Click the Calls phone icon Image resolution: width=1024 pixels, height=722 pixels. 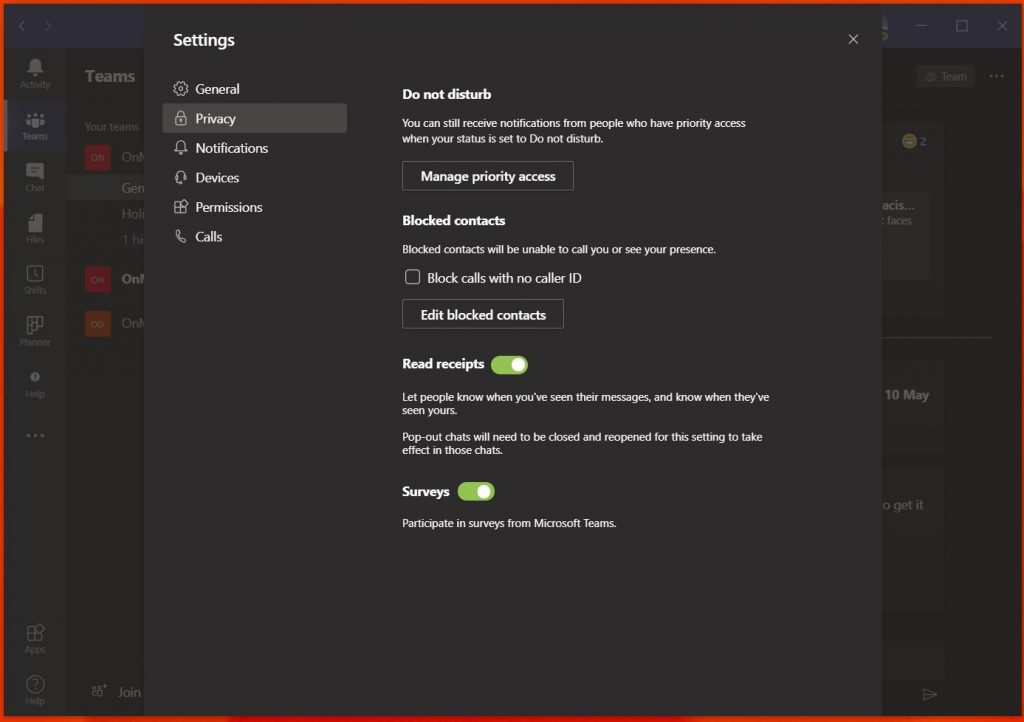(181, 236)
